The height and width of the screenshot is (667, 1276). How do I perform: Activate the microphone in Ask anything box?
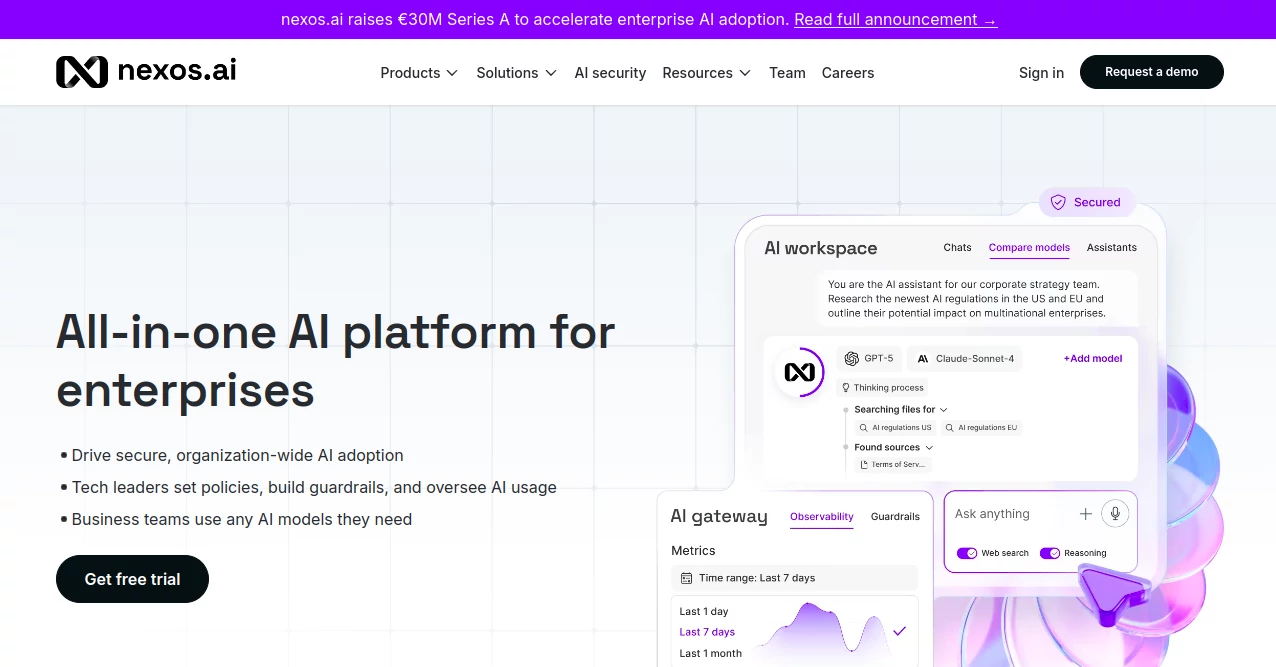point(1114,513)
